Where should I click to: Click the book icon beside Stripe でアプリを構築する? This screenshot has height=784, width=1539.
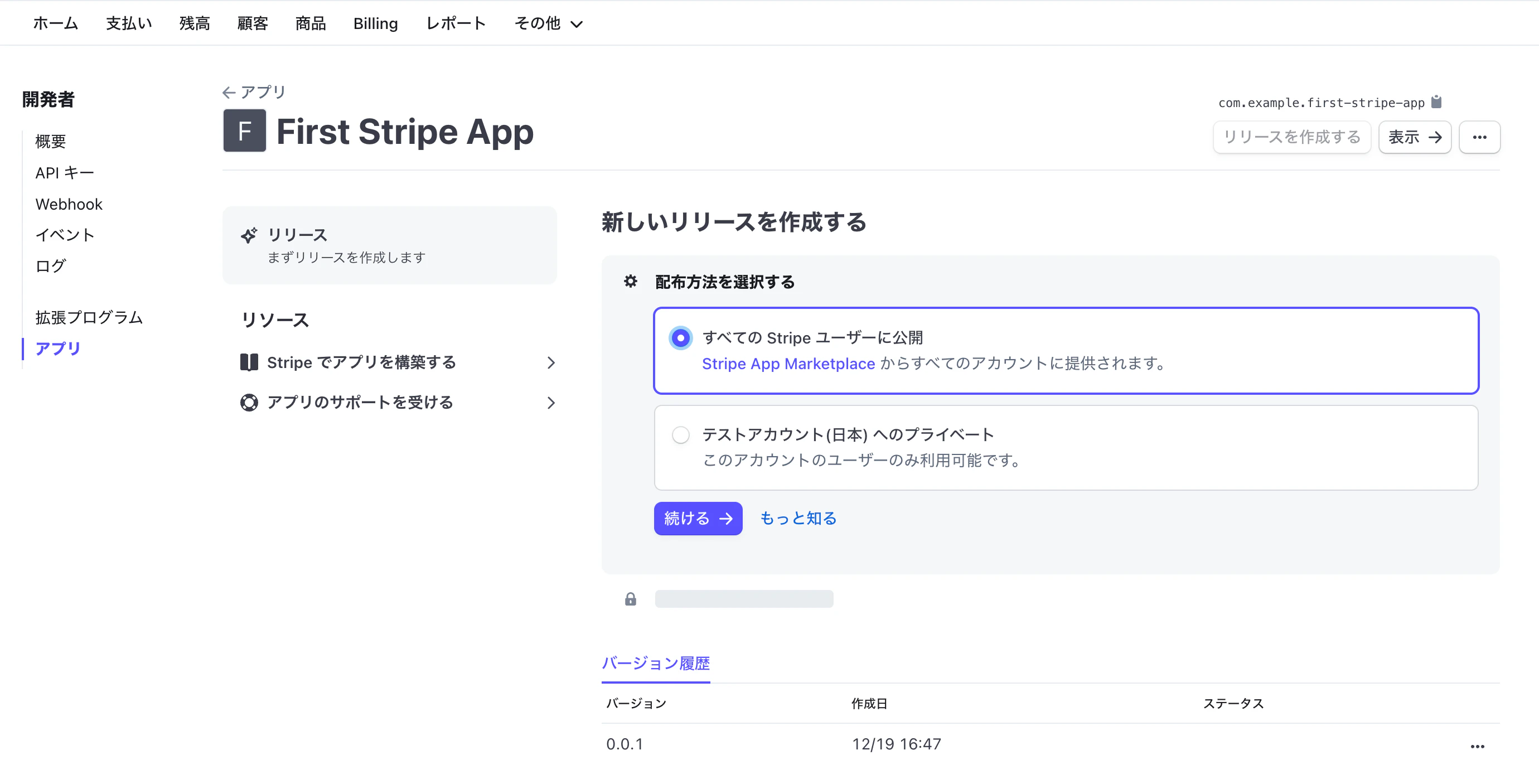click(x=249, y=362)
